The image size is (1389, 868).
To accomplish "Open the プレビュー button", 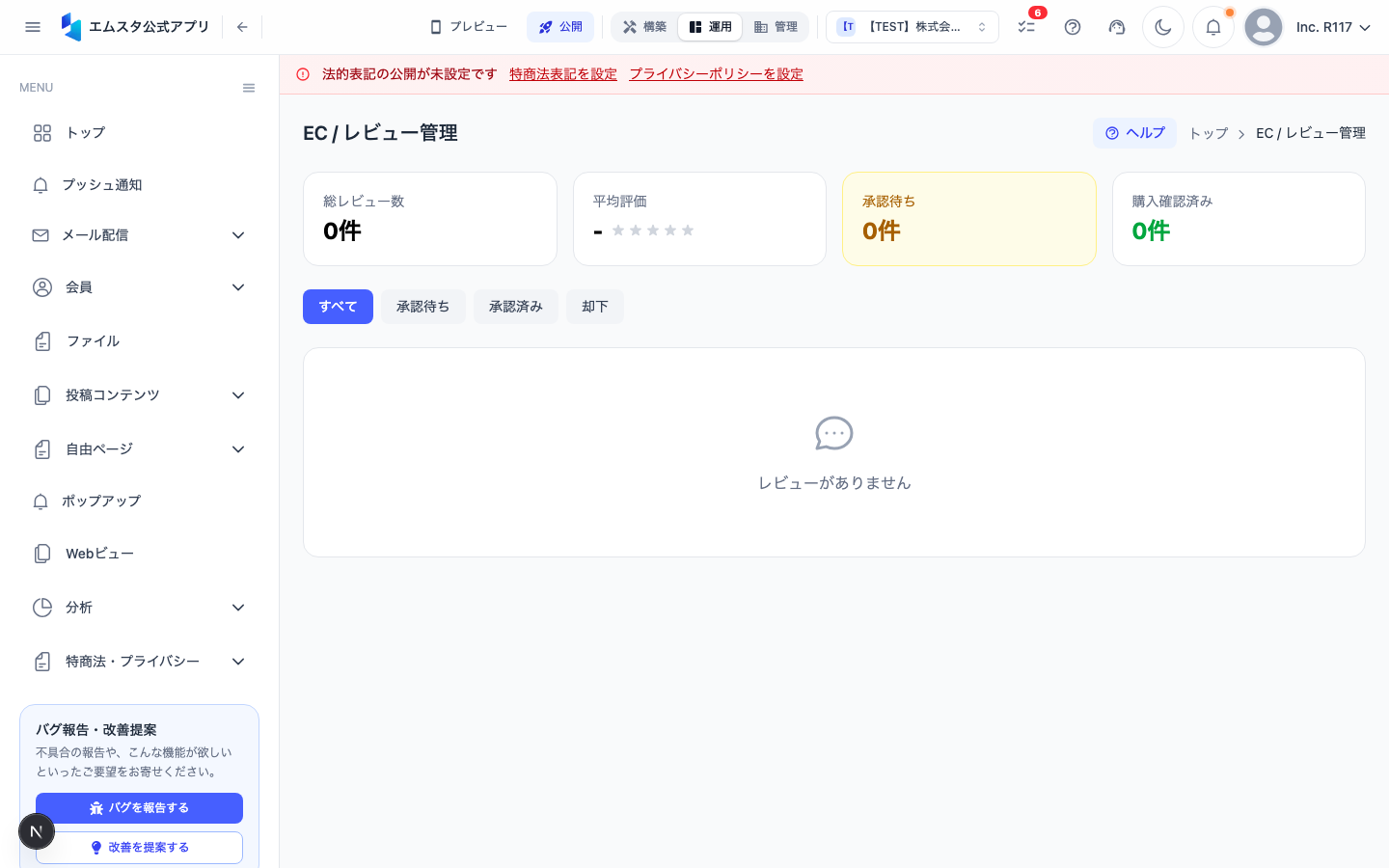I will tap(469, 27).
